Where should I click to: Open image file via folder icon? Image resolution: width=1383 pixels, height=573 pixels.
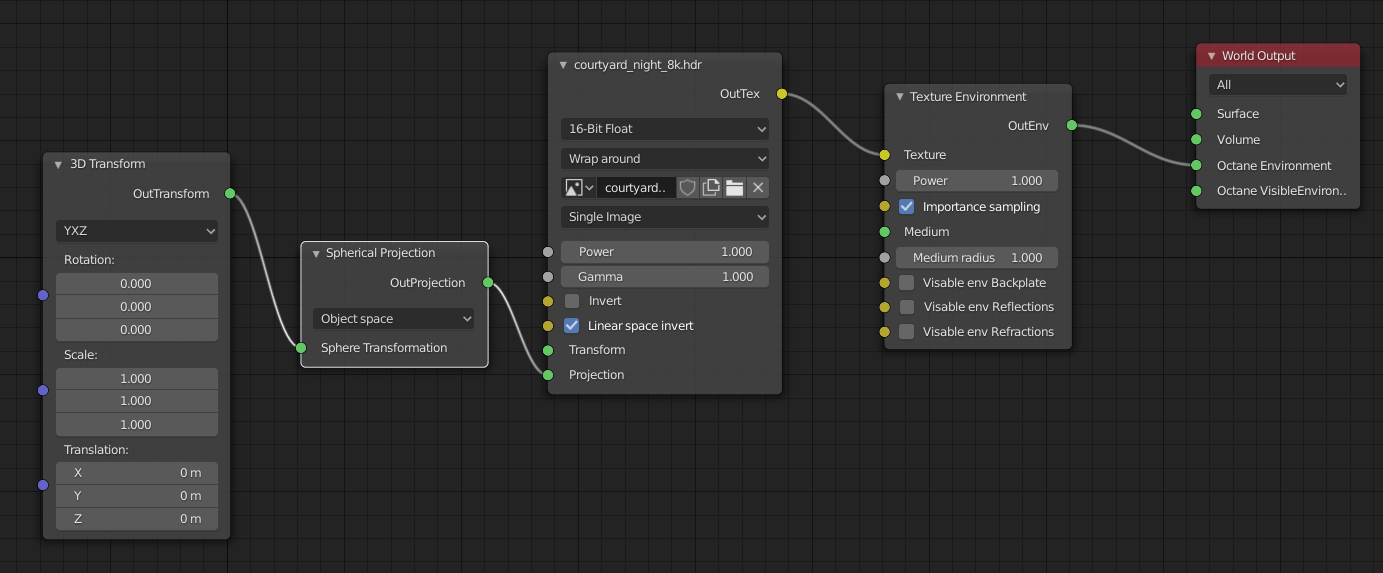(734, 188)
